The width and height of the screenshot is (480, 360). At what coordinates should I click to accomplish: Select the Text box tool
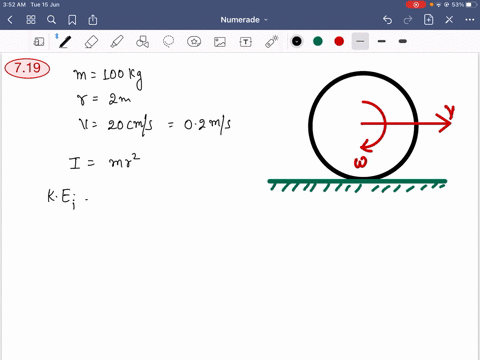click(x=246, y=42)
